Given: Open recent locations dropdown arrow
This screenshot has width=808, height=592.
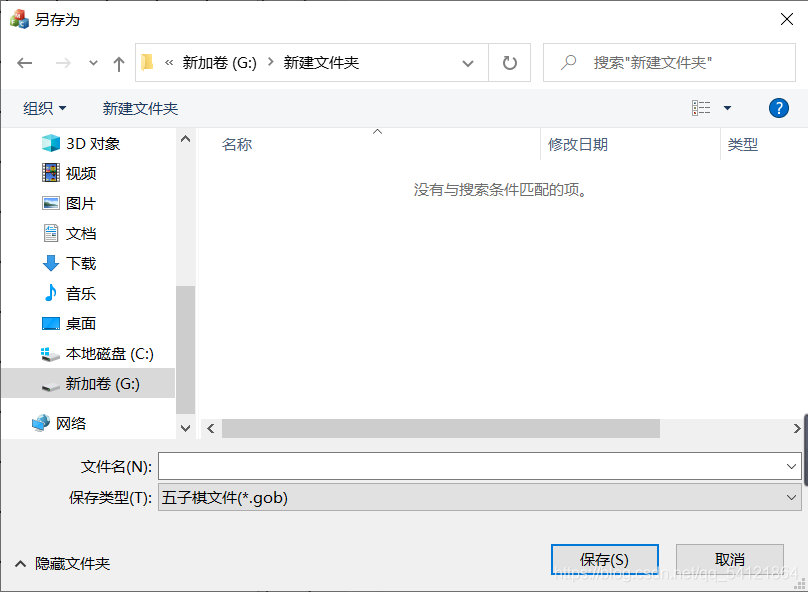Looking at the screenshot, I should tap(93, 63).
